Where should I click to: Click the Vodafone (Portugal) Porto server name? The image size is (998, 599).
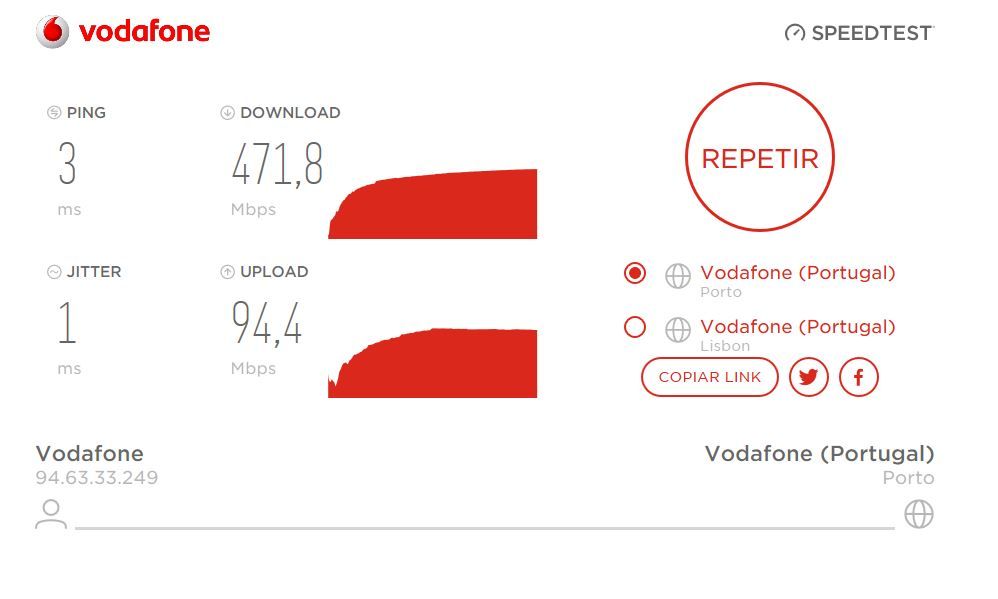798,272
